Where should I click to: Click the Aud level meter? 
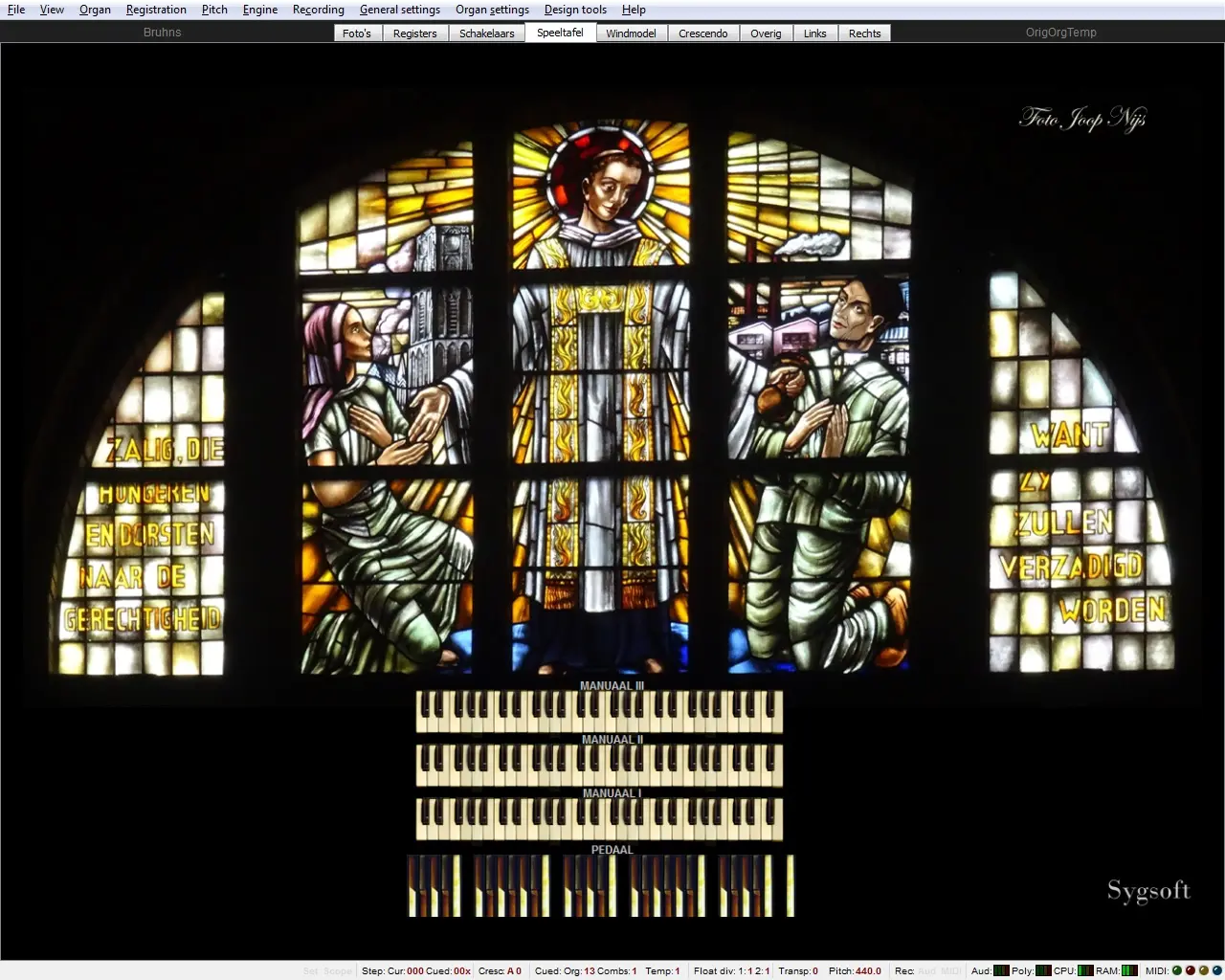[x=1001, y=970]
